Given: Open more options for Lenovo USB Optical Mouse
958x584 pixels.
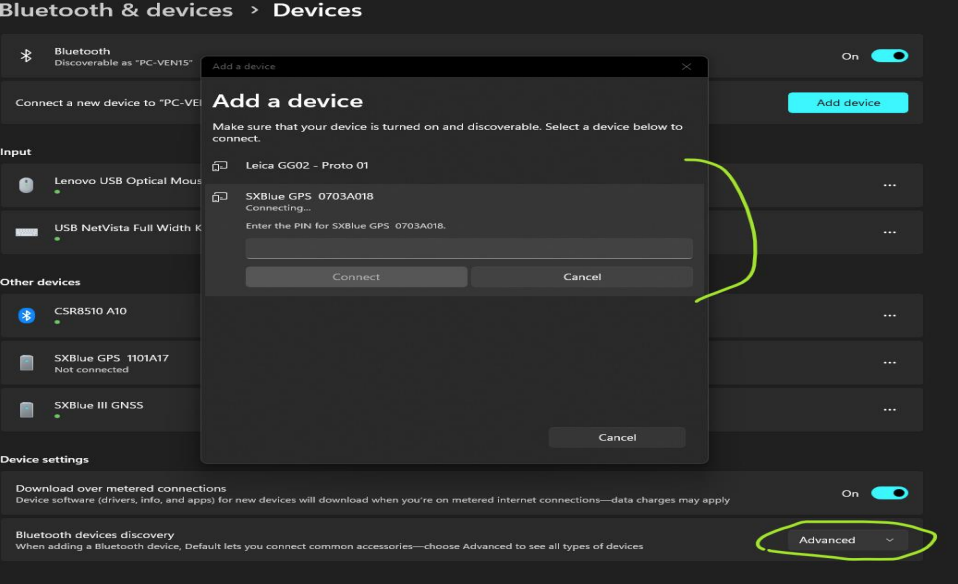Looking at the screenshot, I should pos(890,185).
